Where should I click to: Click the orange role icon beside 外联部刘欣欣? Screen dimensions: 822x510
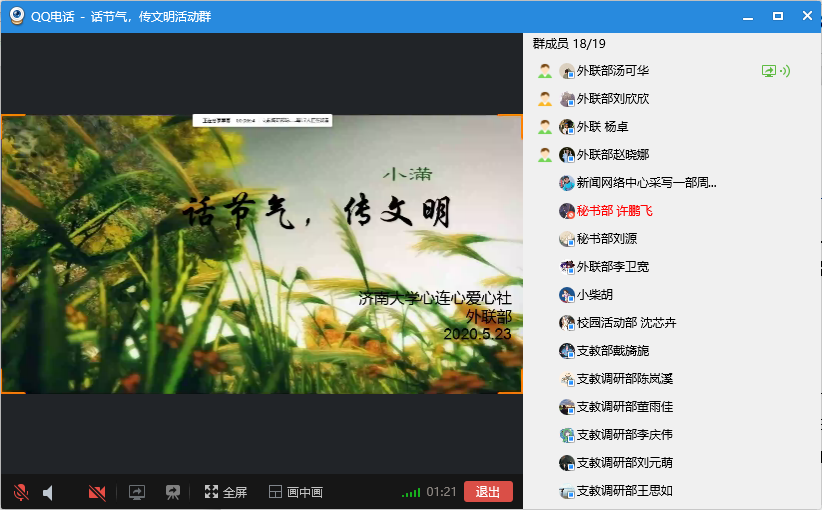pyautogui.click(x=545, y=99)
